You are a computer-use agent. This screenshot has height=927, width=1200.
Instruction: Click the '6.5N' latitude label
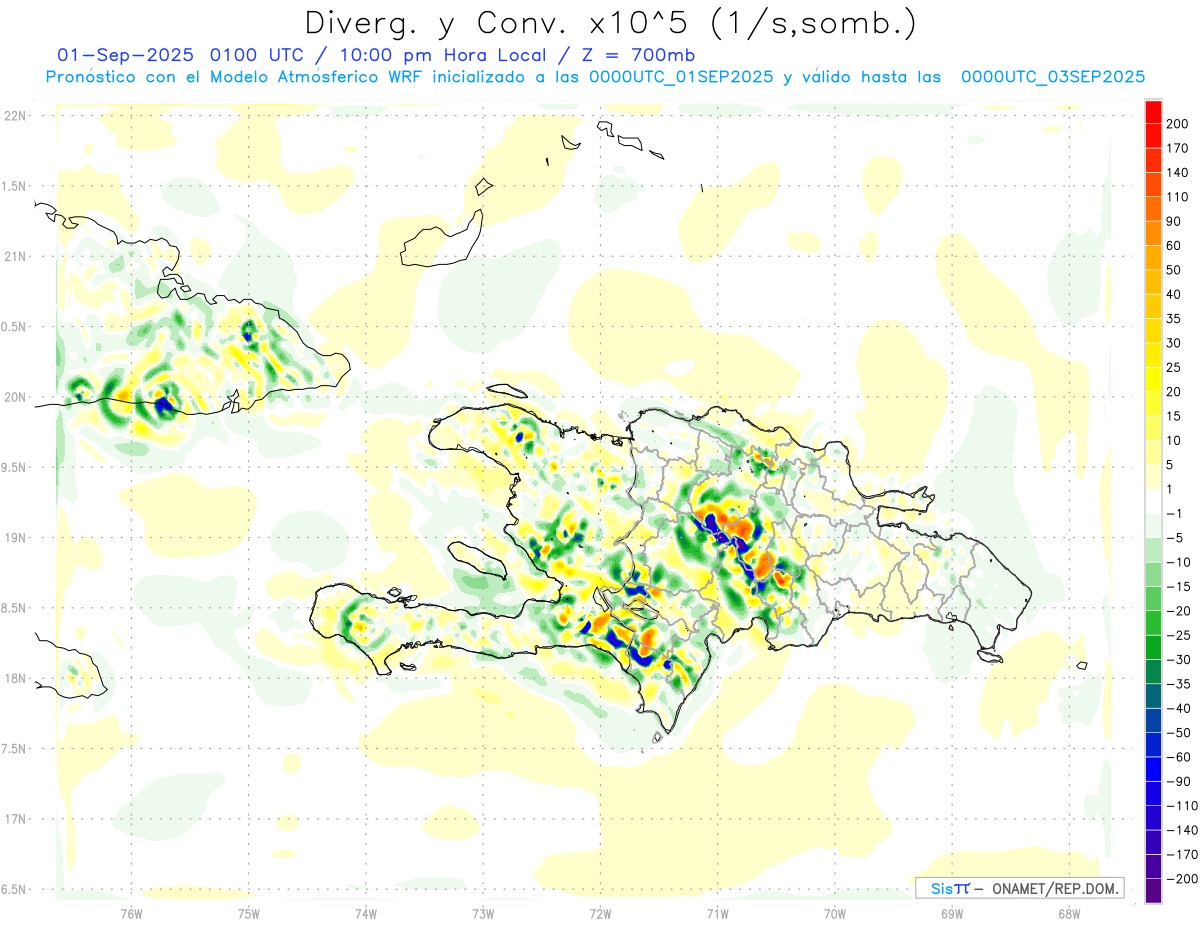pos(16,890)
